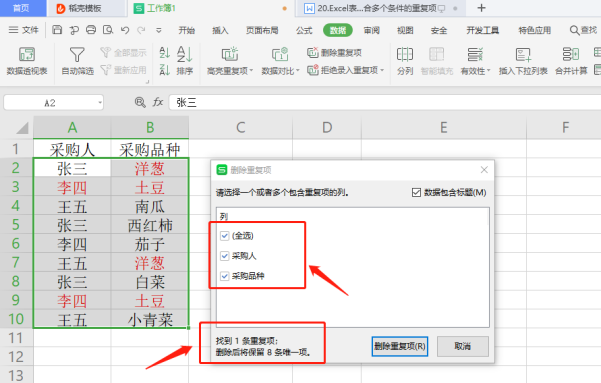This screenshot has height=383, width=601.
Task: Click cell B10 containing 小青菜
Action: point(150,319)
